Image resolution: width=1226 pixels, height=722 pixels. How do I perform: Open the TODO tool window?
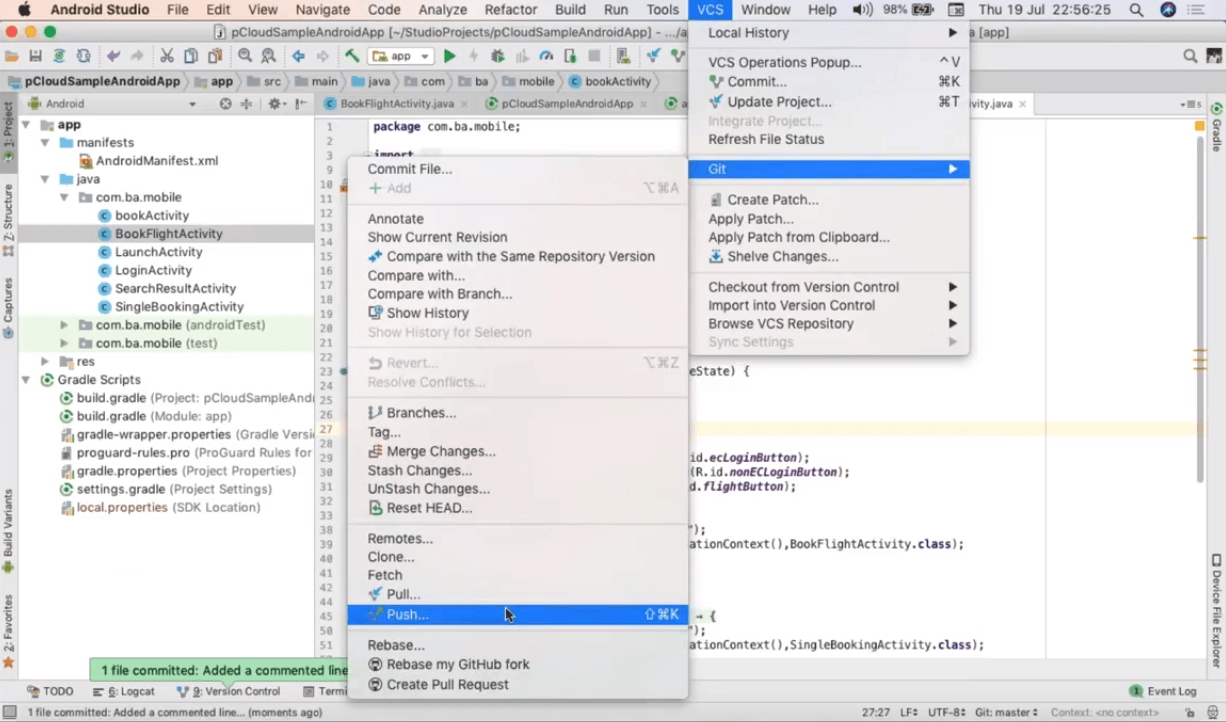50,692
